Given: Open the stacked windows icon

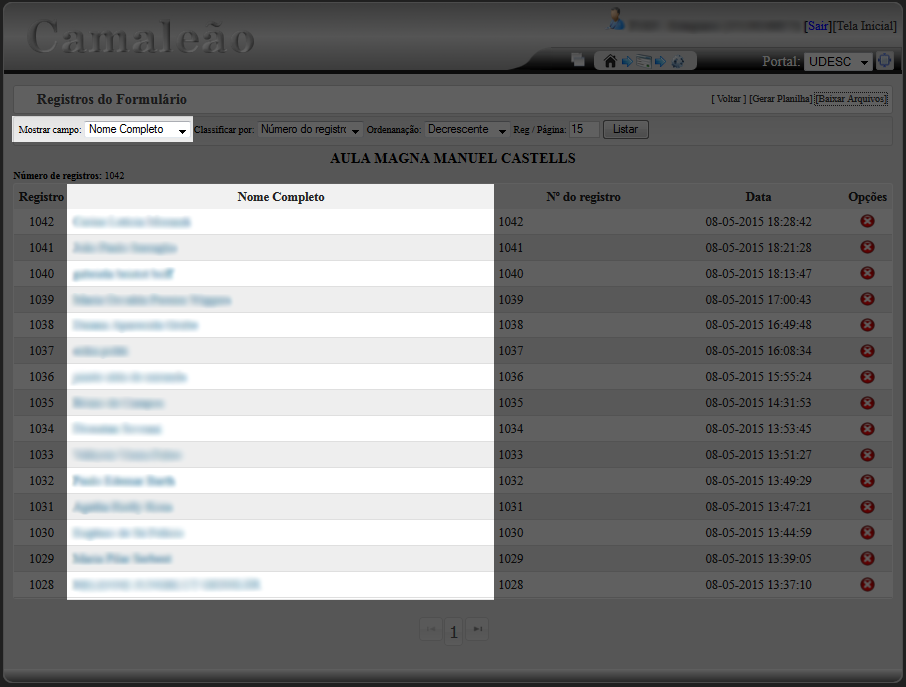Looking at the screenshot, I should (578, 60).
